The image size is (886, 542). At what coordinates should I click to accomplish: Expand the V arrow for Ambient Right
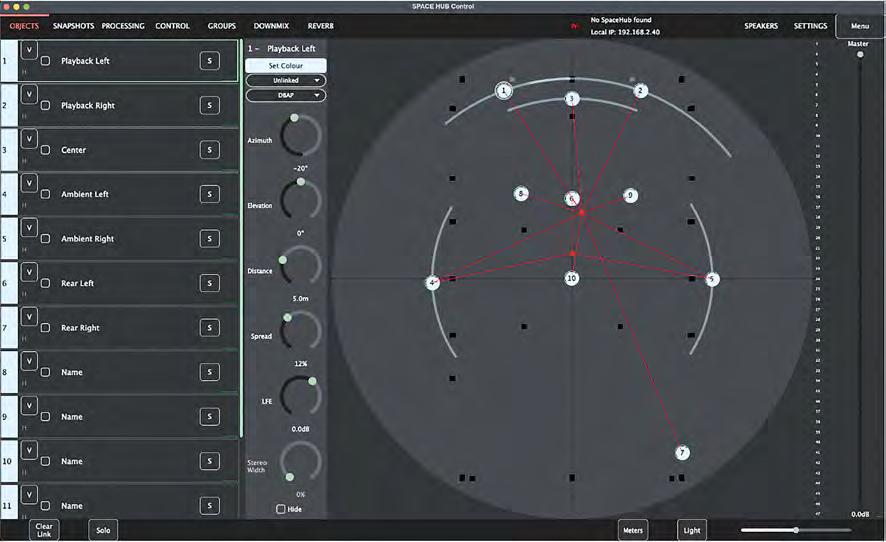pos(29,227)
